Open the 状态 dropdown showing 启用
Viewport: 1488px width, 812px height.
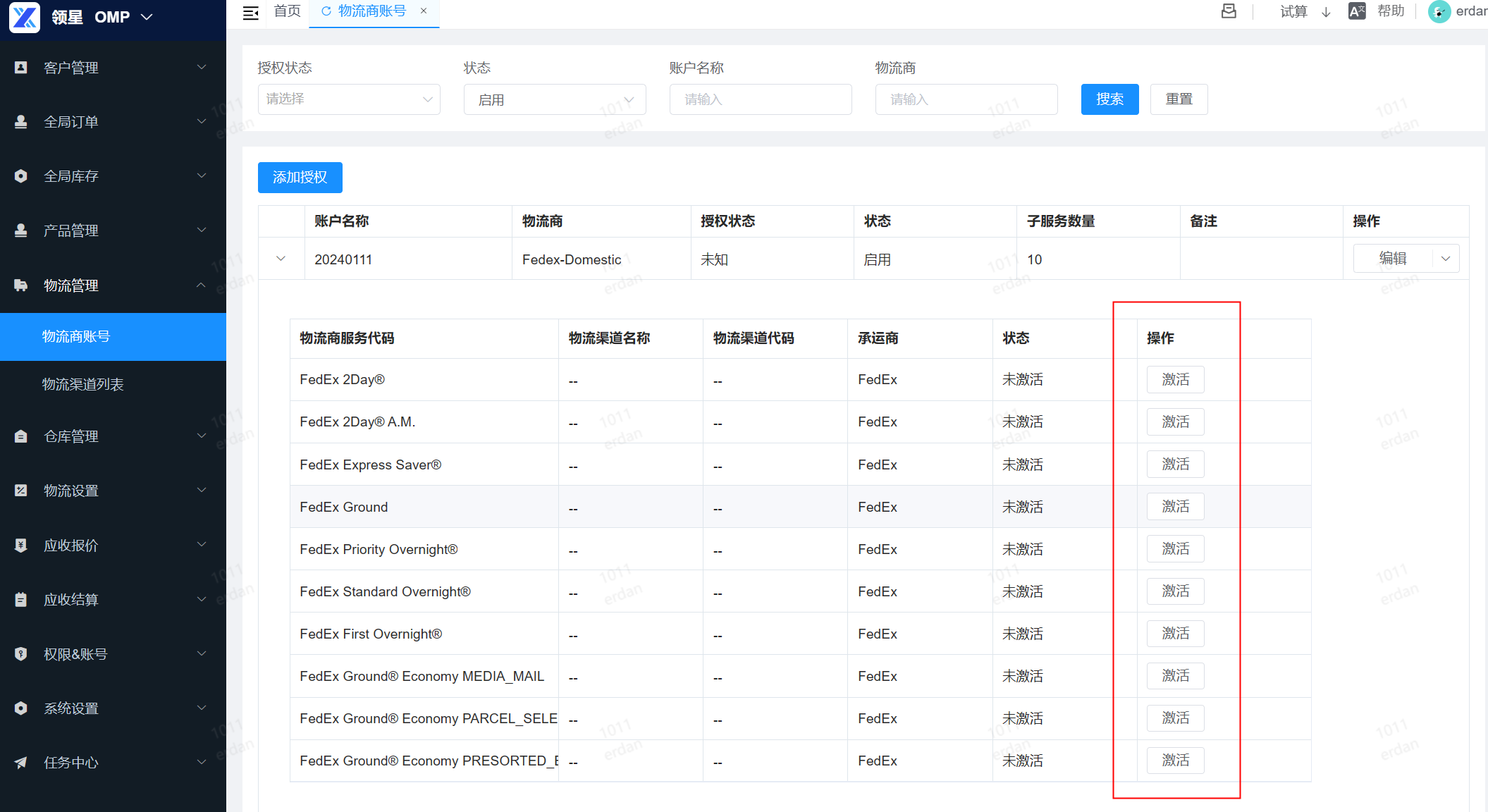pyautogui.click(x=555, y=99)
